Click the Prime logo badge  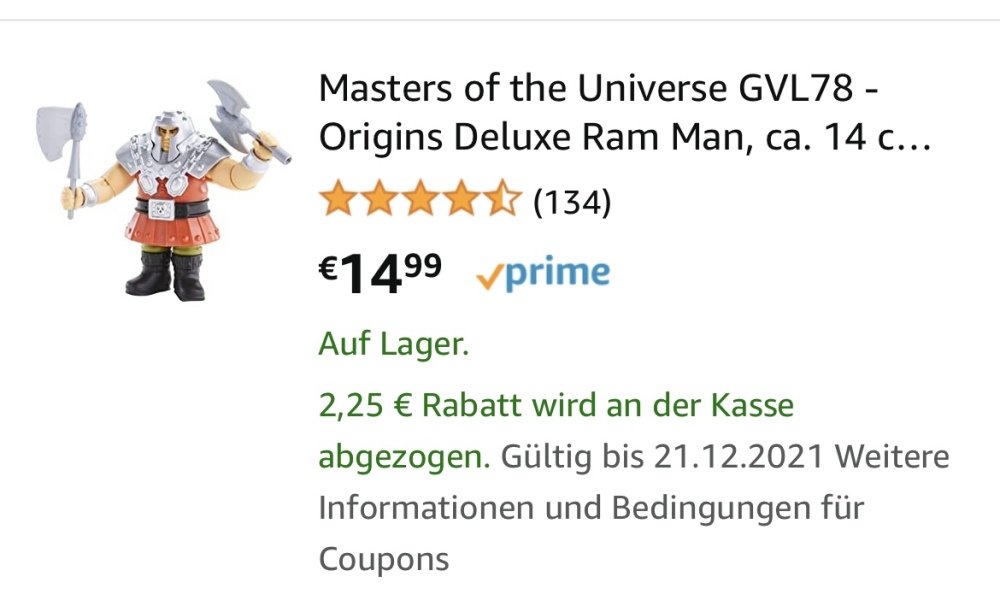point(543,274)
